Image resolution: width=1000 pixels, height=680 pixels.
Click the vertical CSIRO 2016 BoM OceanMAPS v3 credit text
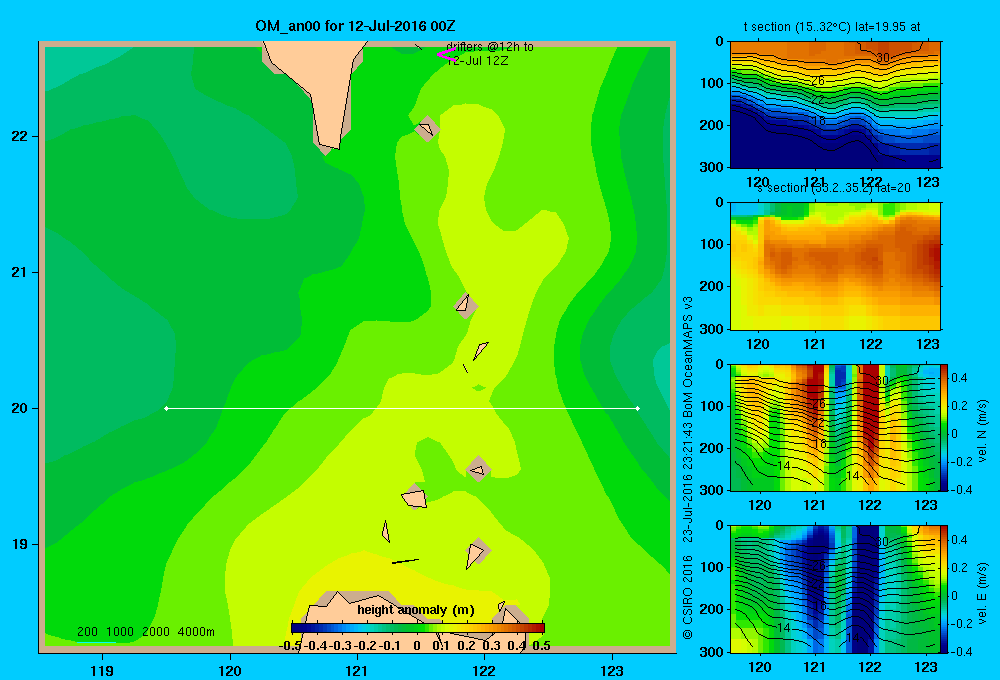click(x=688, y=468)
